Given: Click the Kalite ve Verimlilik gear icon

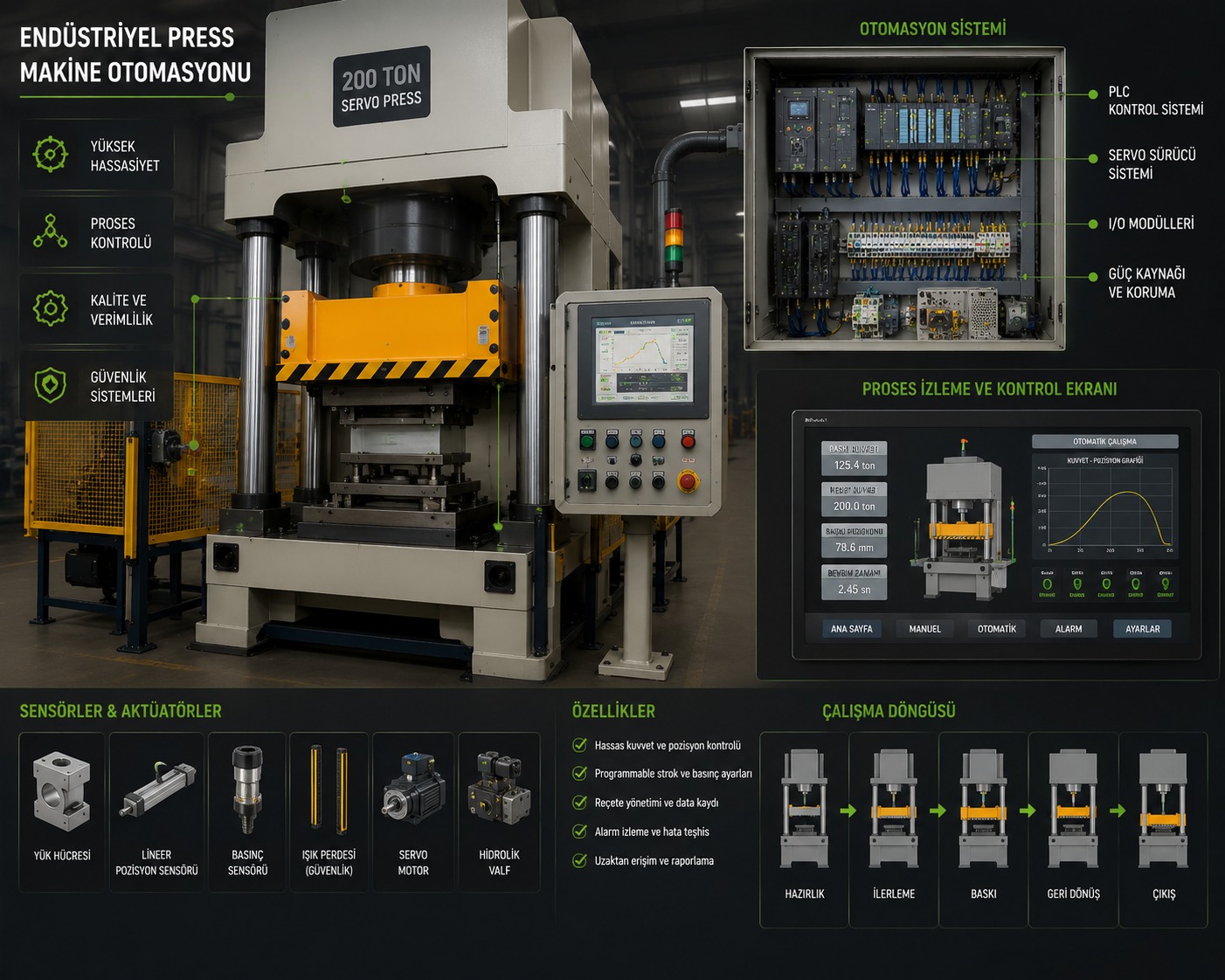Looking at the screenshot, I should (x=50, y=308).
